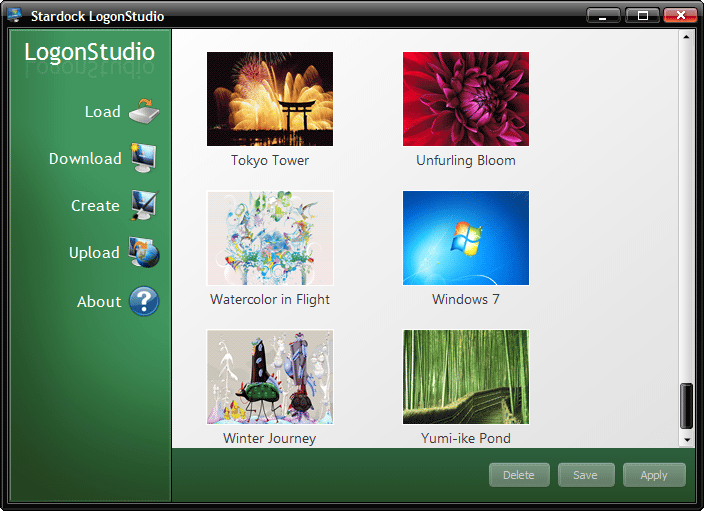Pick the Watercolor in Flight thumbnail

coord(270,238)
